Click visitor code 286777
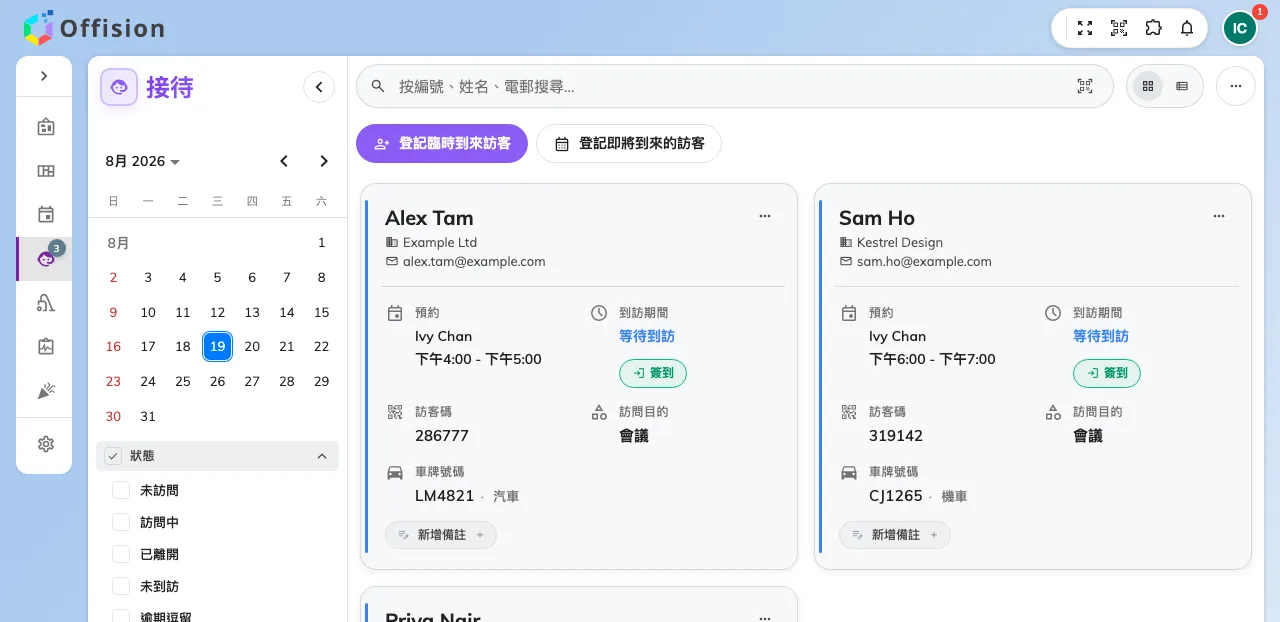Screen dimensions: 1280x622 pos(442,435)
